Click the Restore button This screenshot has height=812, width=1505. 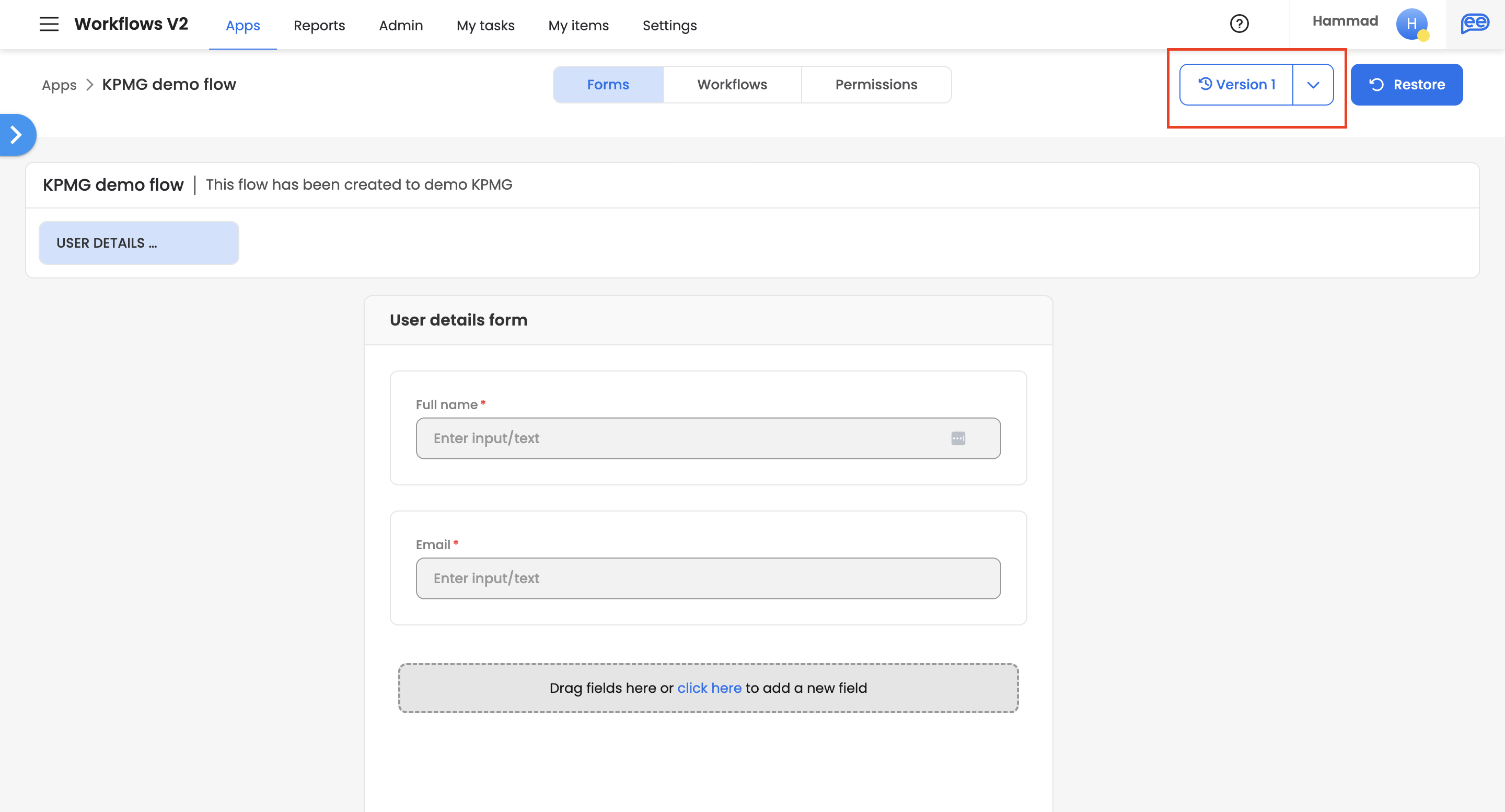tap(1406, 85)
